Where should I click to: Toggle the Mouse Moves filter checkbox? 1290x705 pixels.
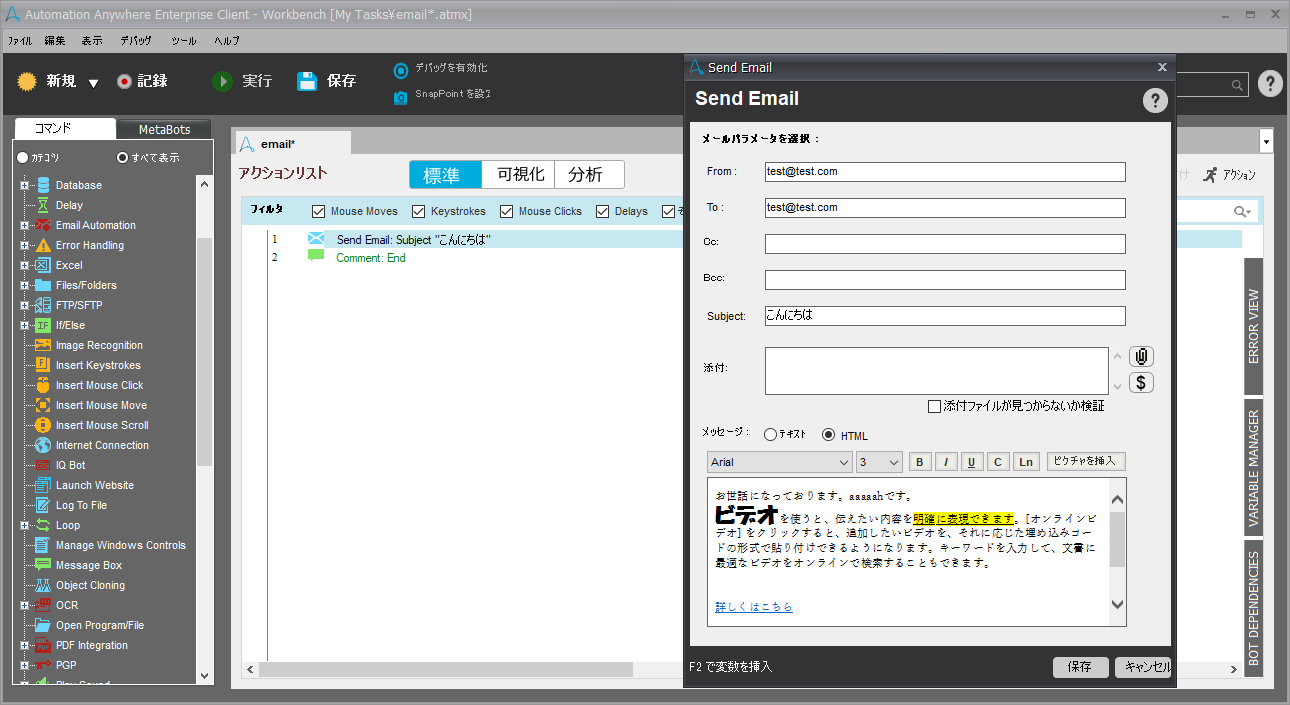(x=319, y=211)
